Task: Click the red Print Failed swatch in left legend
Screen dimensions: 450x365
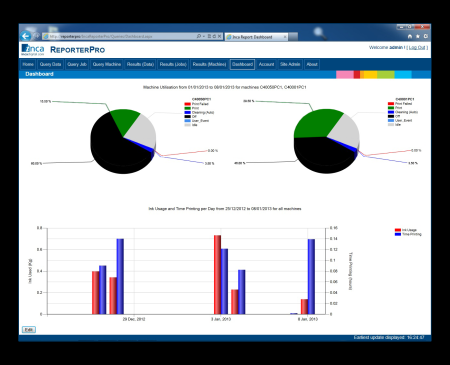Action: [x=187, y=104]
